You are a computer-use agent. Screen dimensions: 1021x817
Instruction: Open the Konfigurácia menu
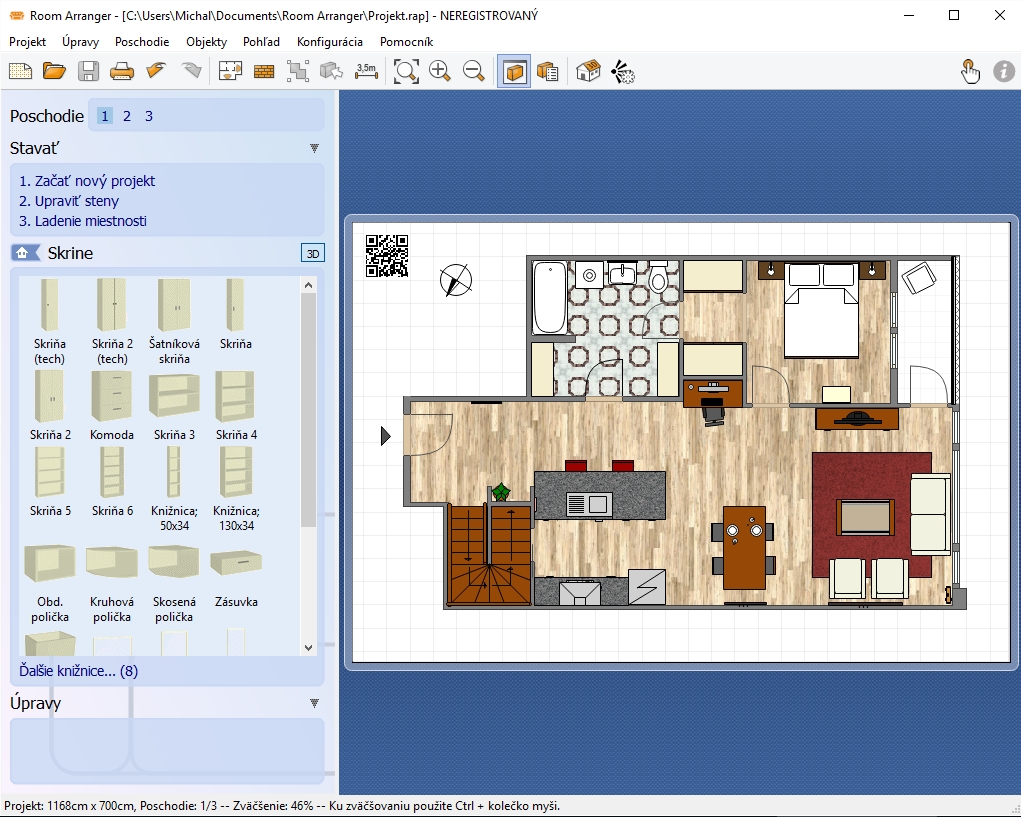(x=330, y=42)
